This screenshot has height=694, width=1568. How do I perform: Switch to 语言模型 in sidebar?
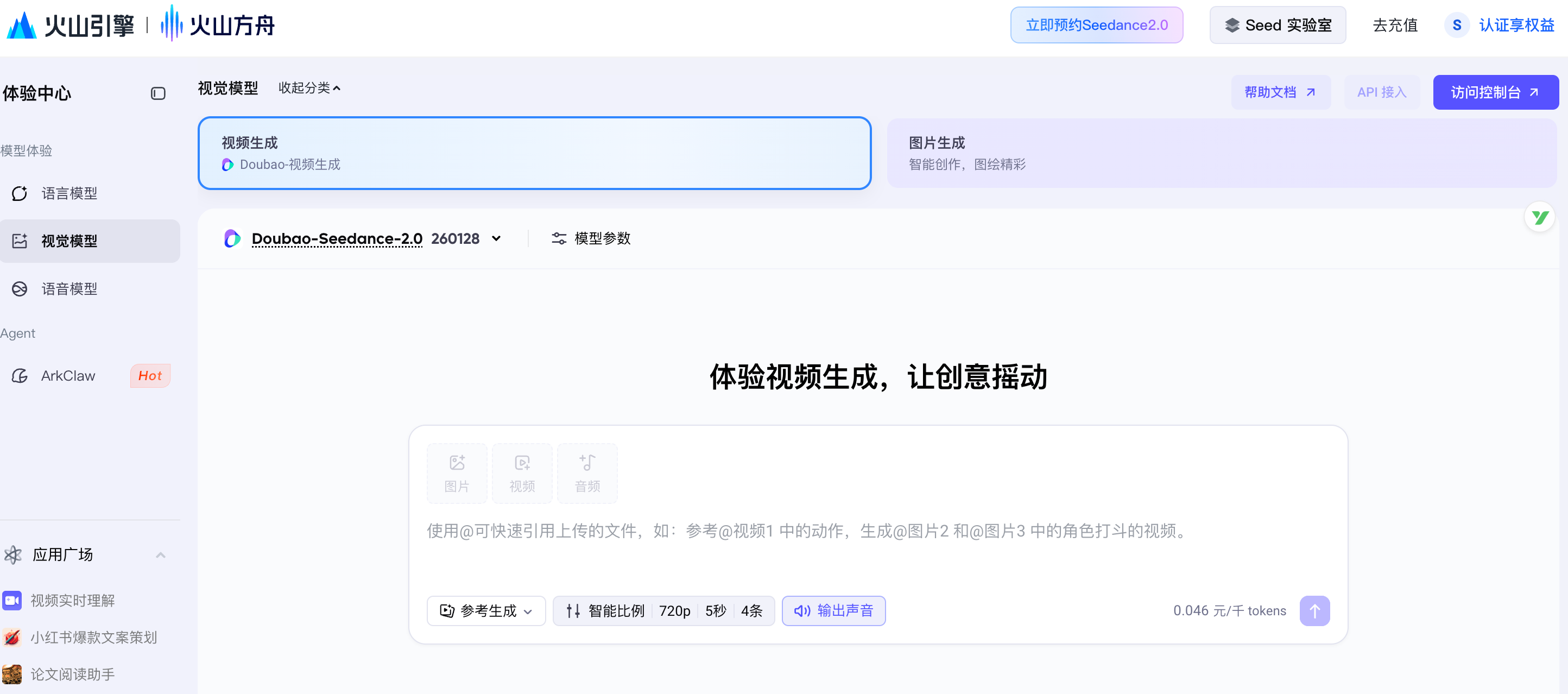[69, 193]
